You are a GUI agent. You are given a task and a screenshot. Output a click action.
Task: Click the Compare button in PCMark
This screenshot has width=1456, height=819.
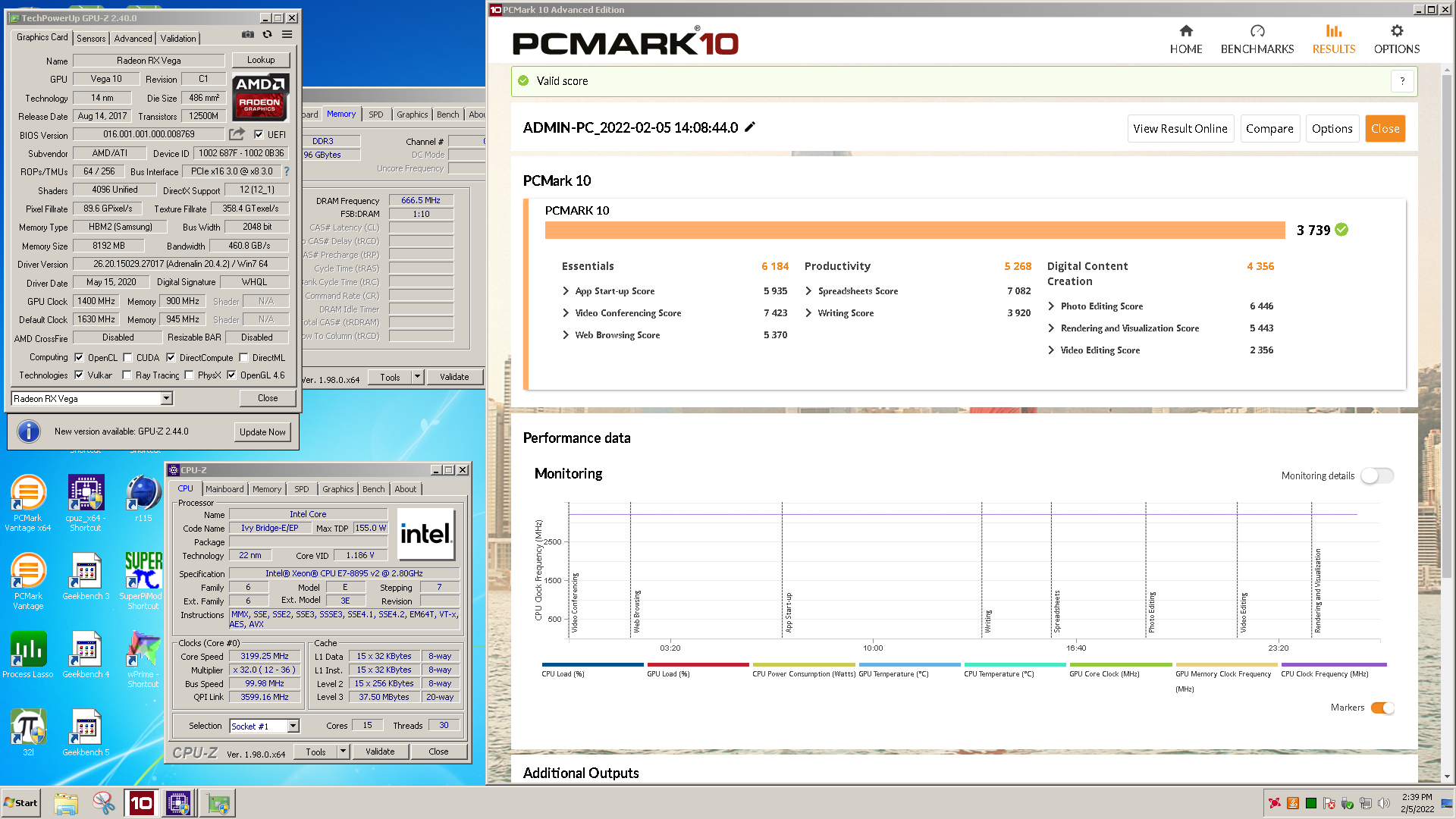click(1269, 128)
